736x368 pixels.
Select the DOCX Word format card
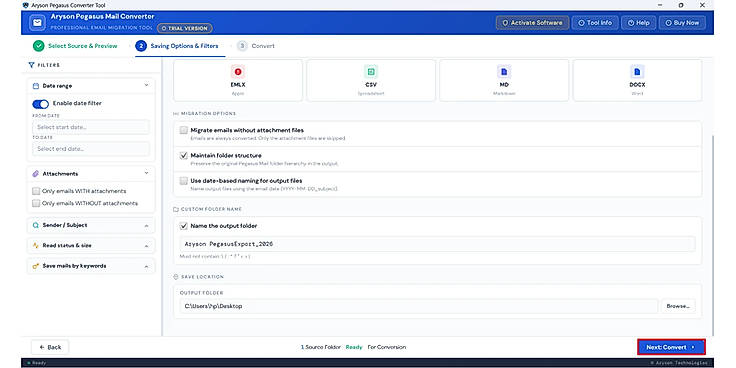point(637,80)
